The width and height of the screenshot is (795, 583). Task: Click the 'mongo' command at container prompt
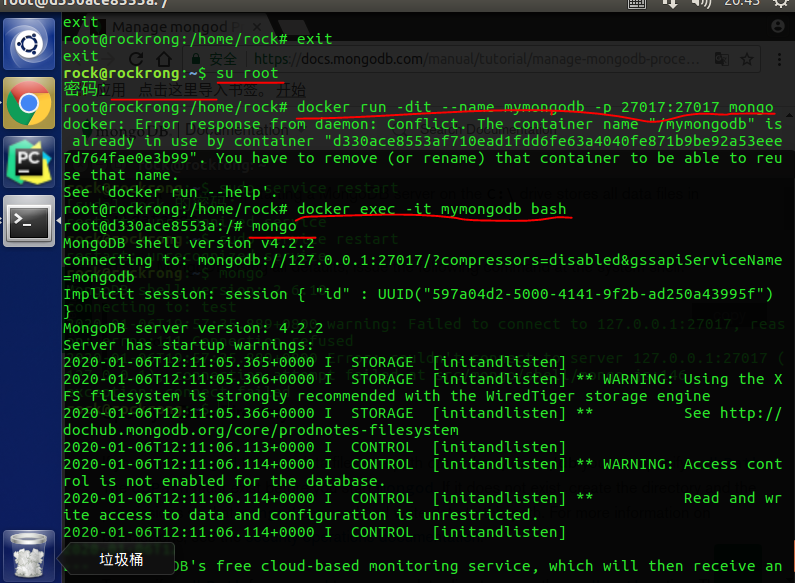pos(274,226)
